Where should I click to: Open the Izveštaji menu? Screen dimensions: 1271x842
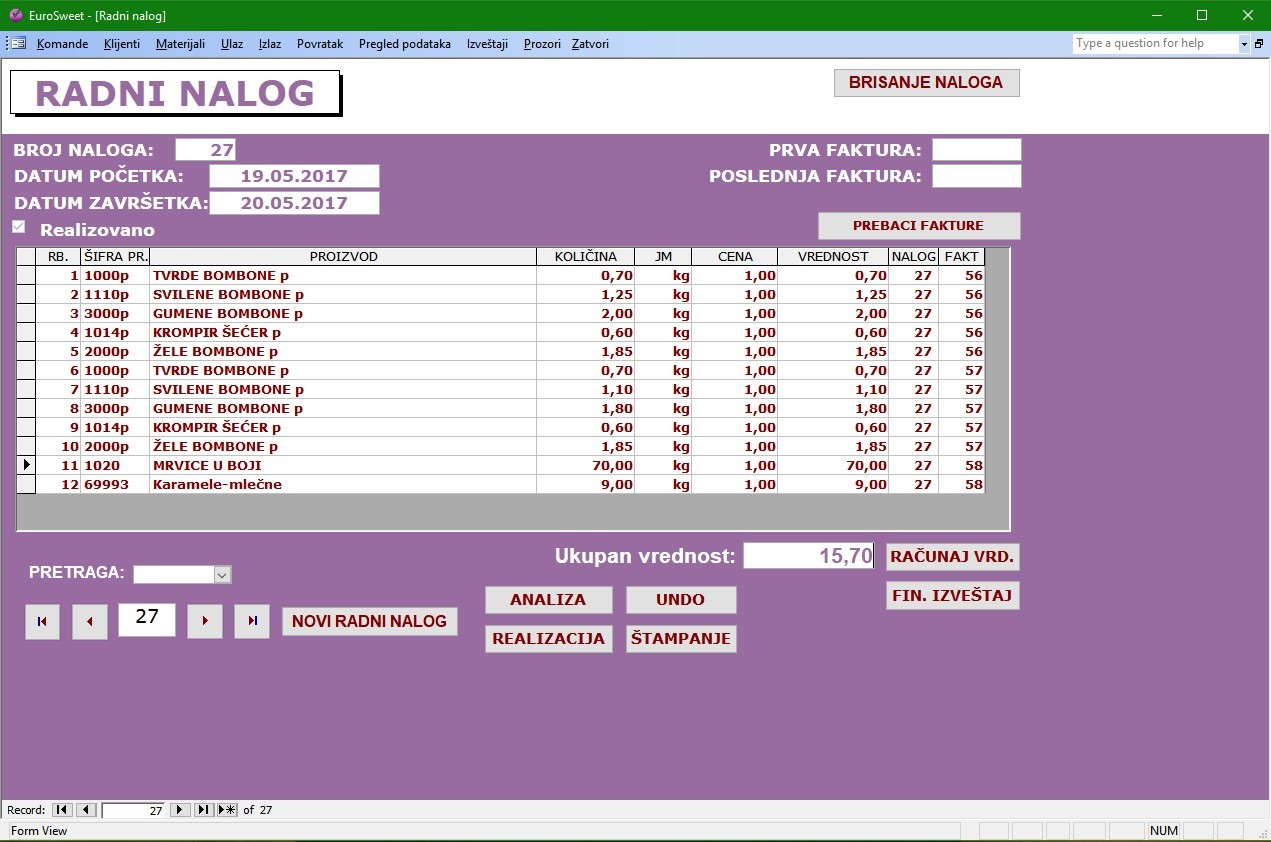(487, 44)
